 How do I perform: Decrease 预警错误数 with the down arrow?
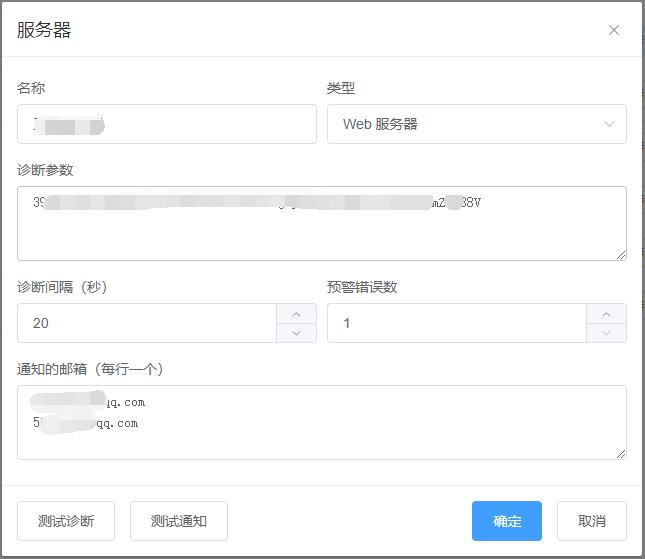click(x=606, y=333)
